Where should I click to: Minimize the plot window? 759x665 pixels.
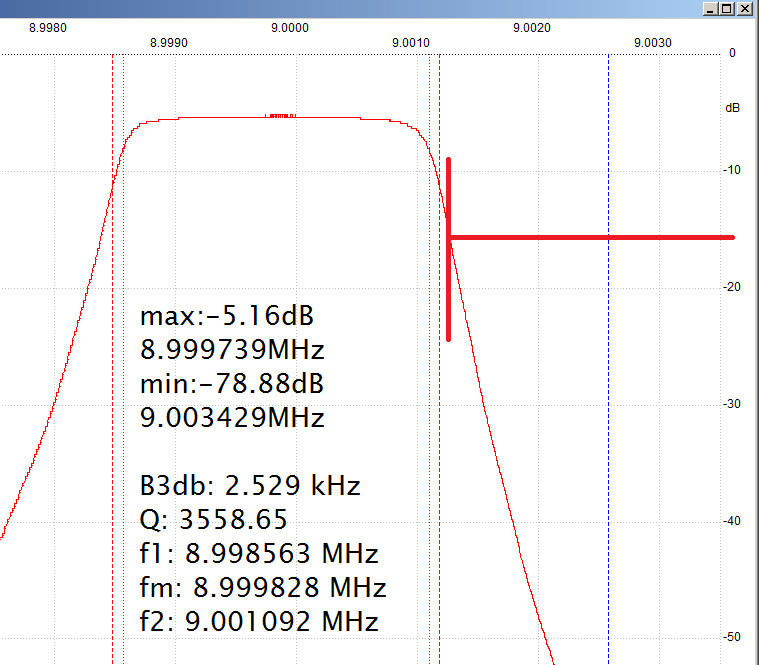point(710,9)
